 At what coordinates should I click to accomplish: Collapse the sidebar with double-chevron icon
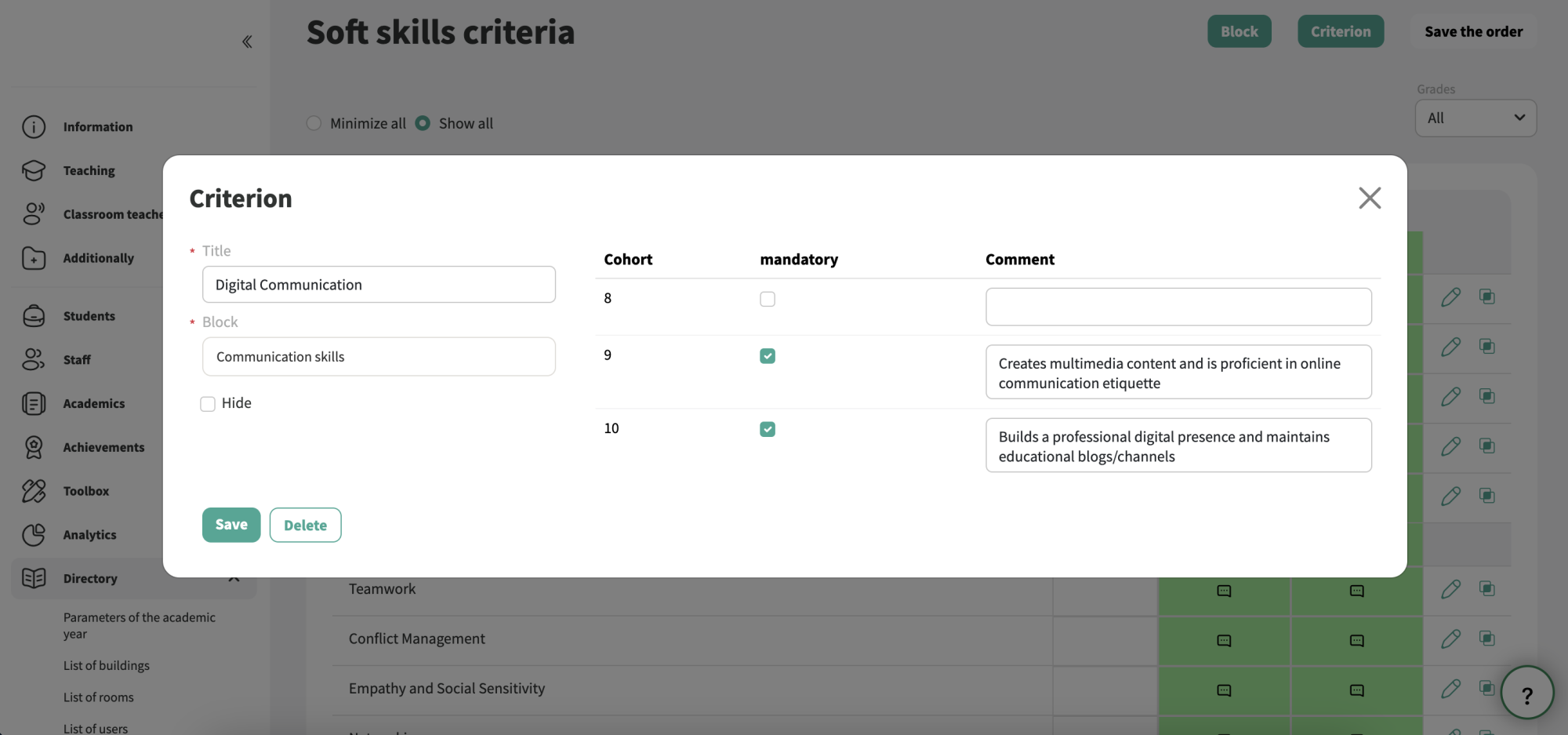click(247, 42)
